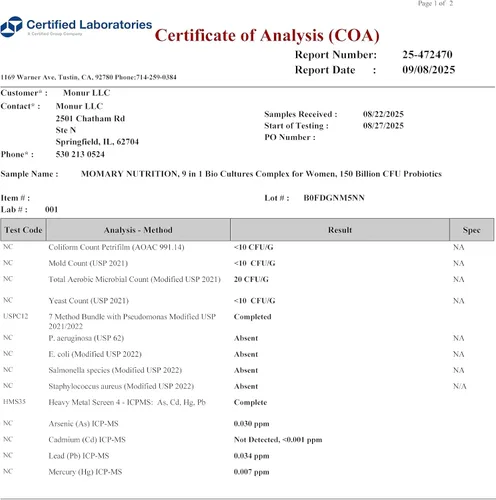Click Salmonella species (Modified USP 2022) text
This screenshot has width=496, height=500.
point(115,370)
